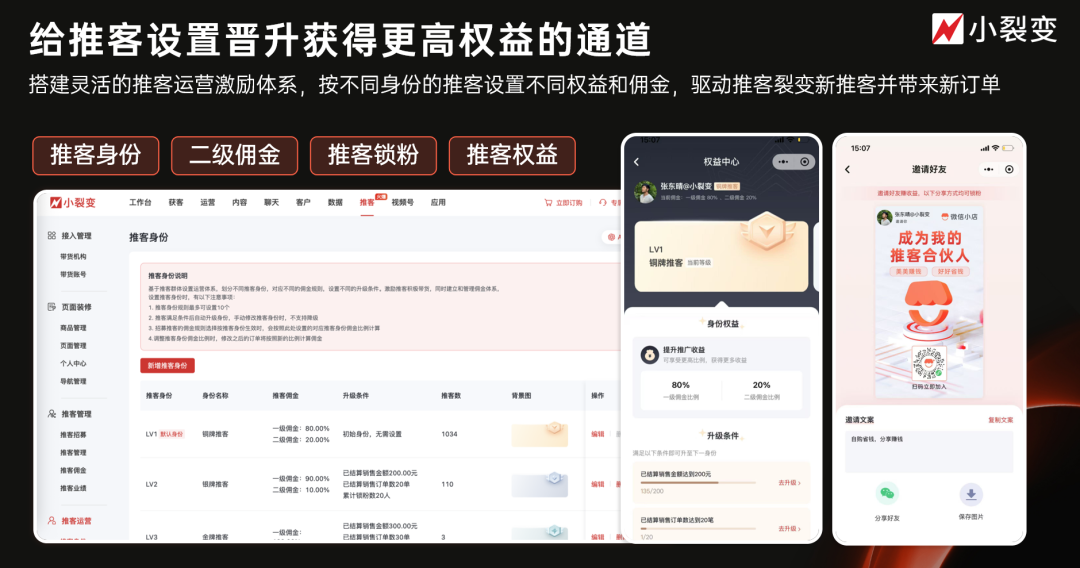
Task: Switch to the 视频号 navigation tab
Action: (x=402, y=202)
